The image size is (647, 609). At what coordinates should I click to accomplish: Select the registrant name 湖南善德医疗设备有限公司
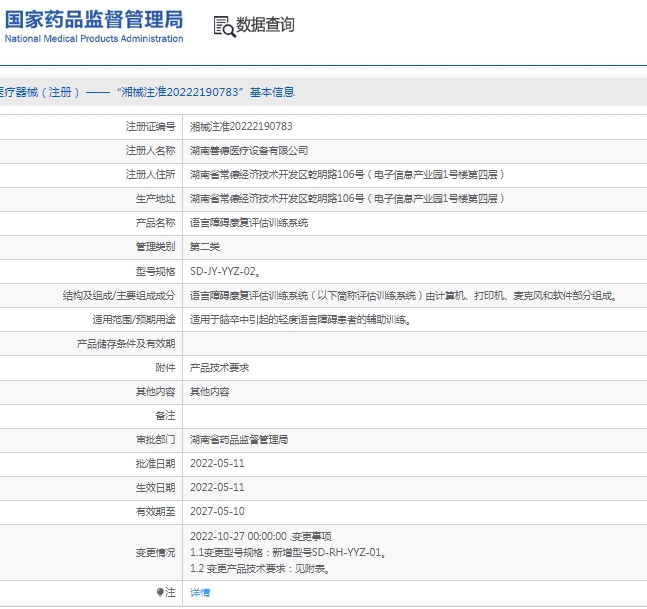(x=249, y=151)
